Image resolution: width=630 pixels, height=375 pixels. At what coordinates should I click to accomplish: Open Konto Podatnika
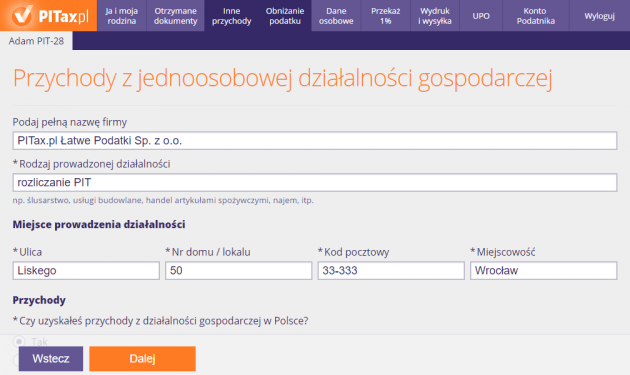(536, 16)
